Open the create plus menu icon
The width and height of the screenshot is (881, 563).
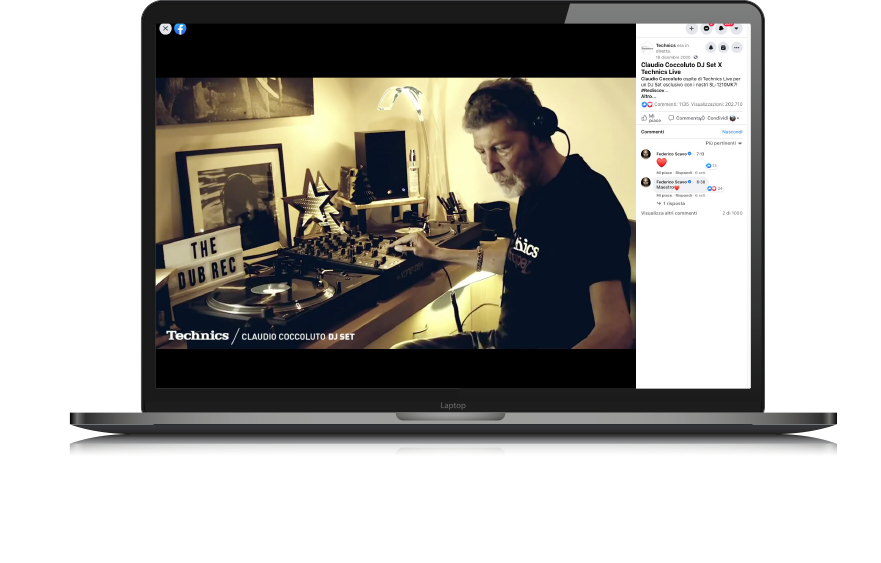point(692,29)
